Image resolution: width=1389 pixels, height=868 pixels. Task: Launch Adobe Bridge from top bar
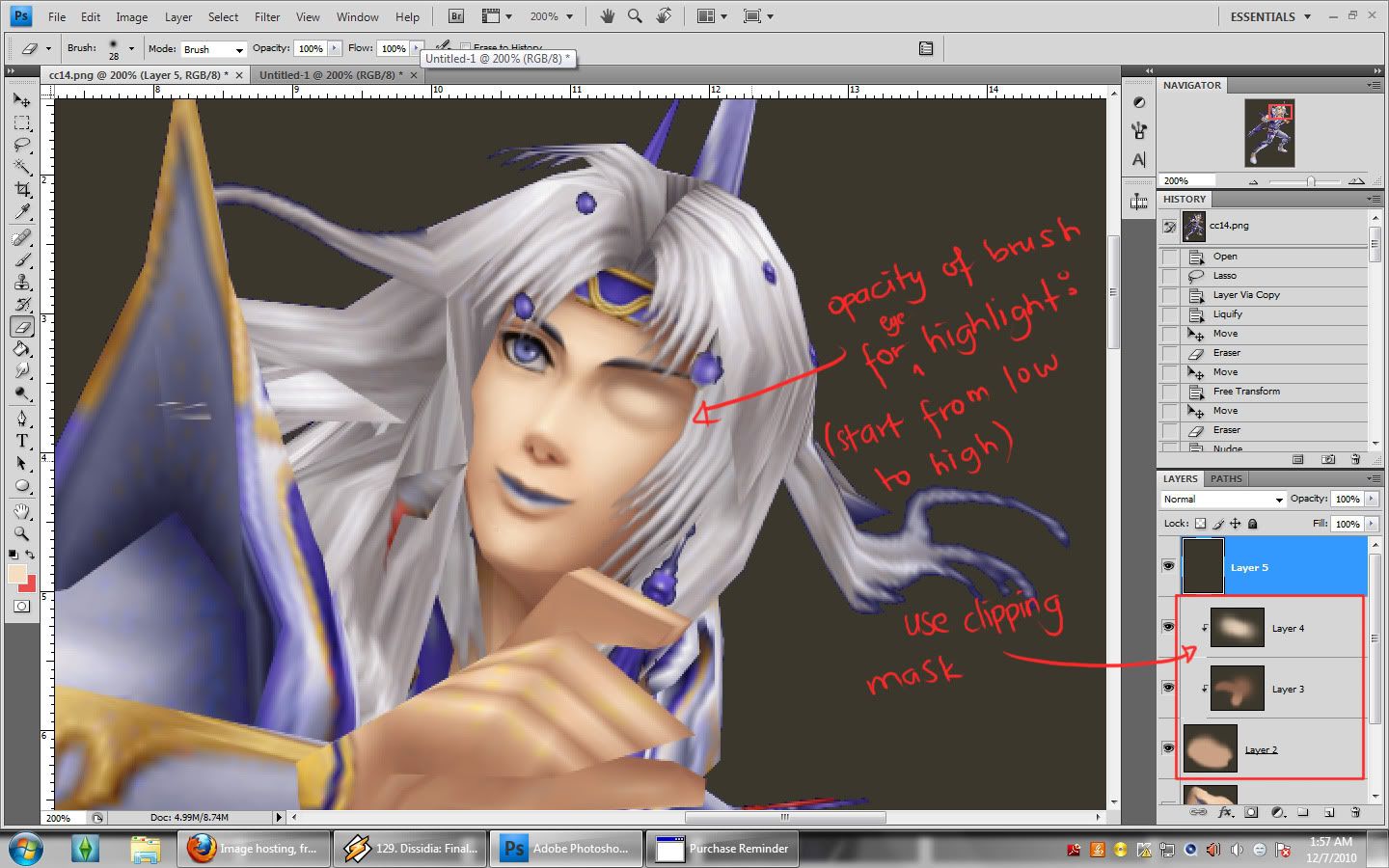(457, 16)
